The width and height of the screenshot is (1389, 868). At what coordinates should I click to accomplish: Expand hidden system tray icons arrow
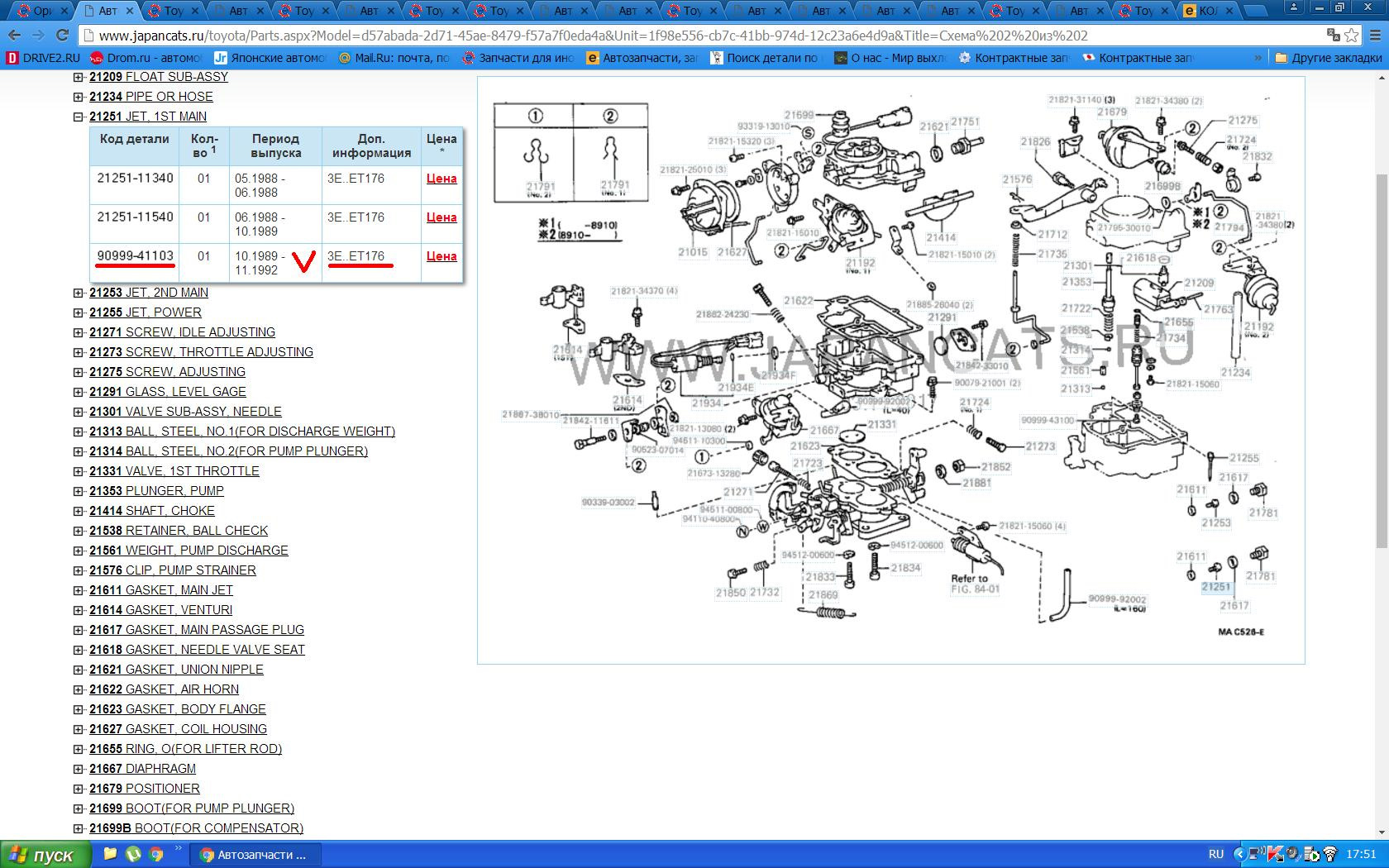coord(1239,855)
